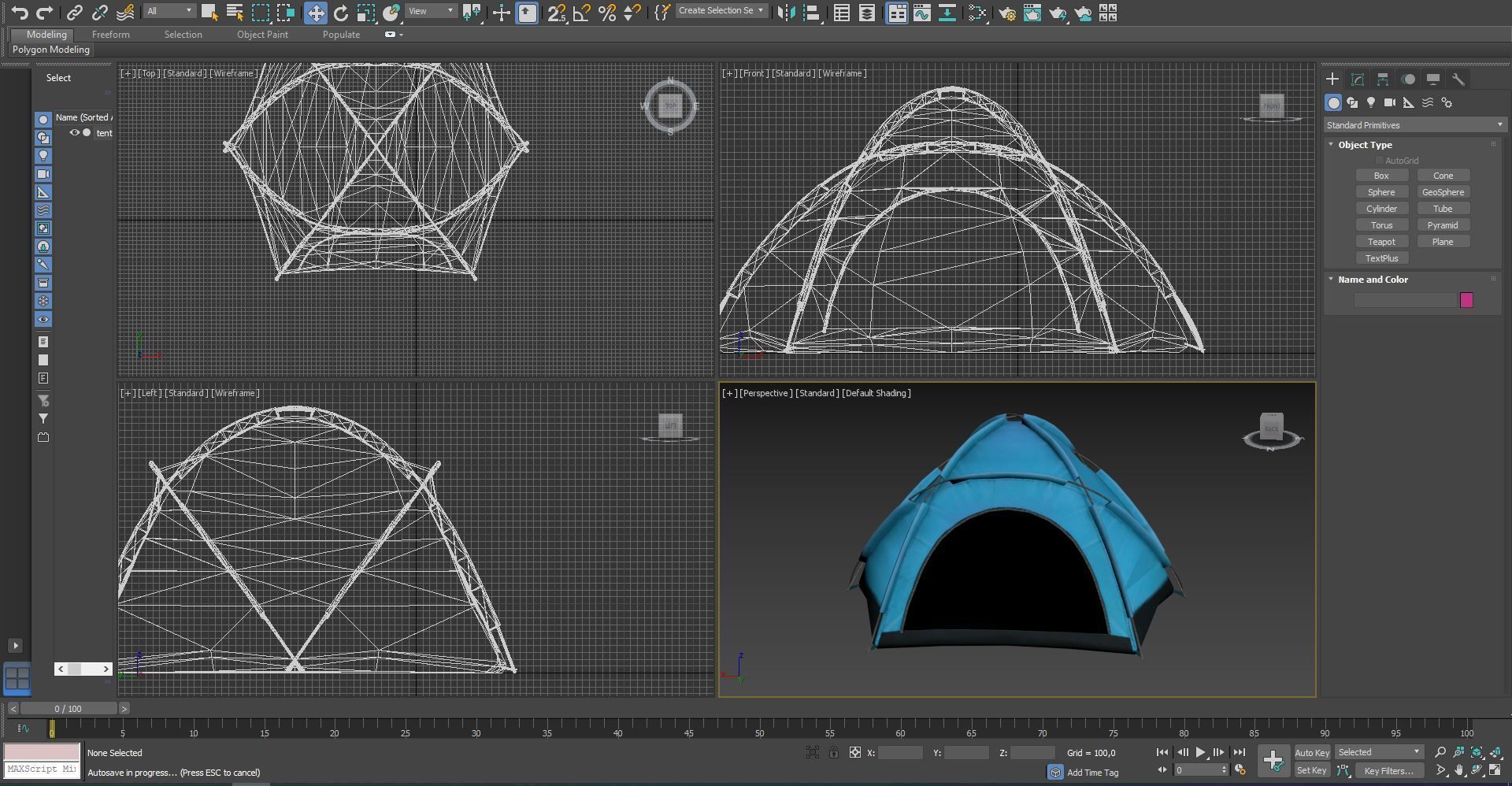Click the scene explorer horizontal scrollbar

click(83, 669)
